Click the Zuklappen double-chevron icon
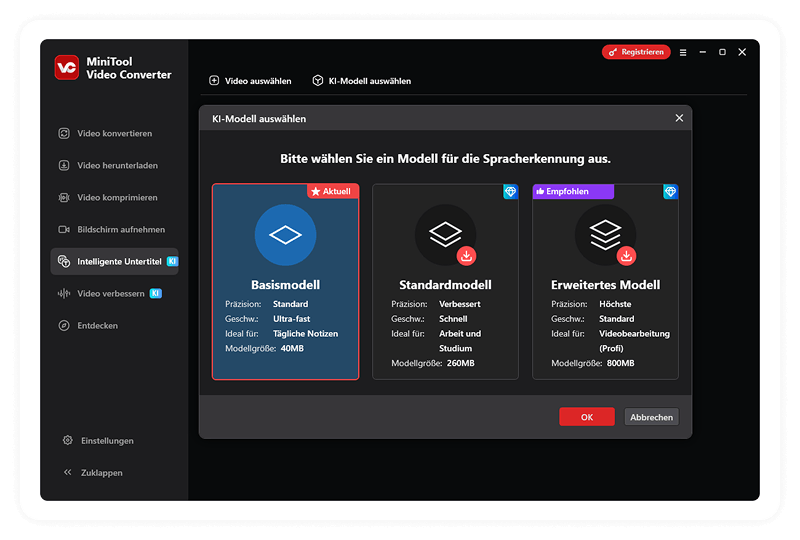The image size is (800, 540). tap(67, 472)
